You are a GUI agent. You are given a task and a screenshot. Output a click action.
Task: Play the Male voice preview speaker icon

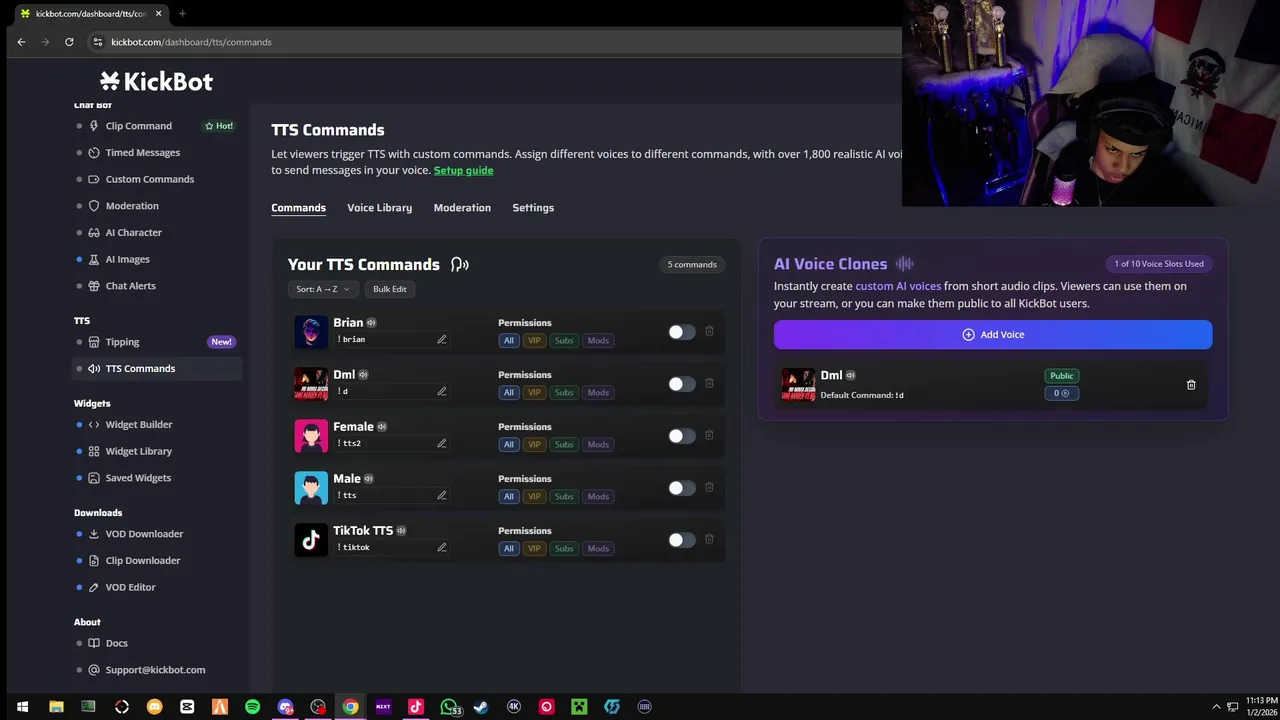click(368, 479)
